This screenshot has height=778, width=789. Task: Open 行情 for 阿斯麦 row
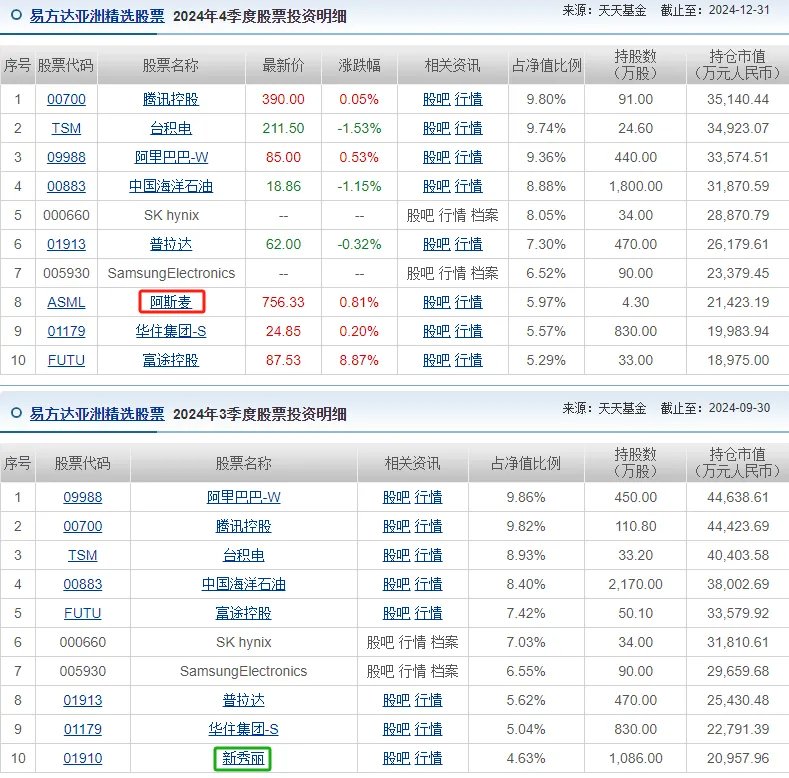pos(468,302)
